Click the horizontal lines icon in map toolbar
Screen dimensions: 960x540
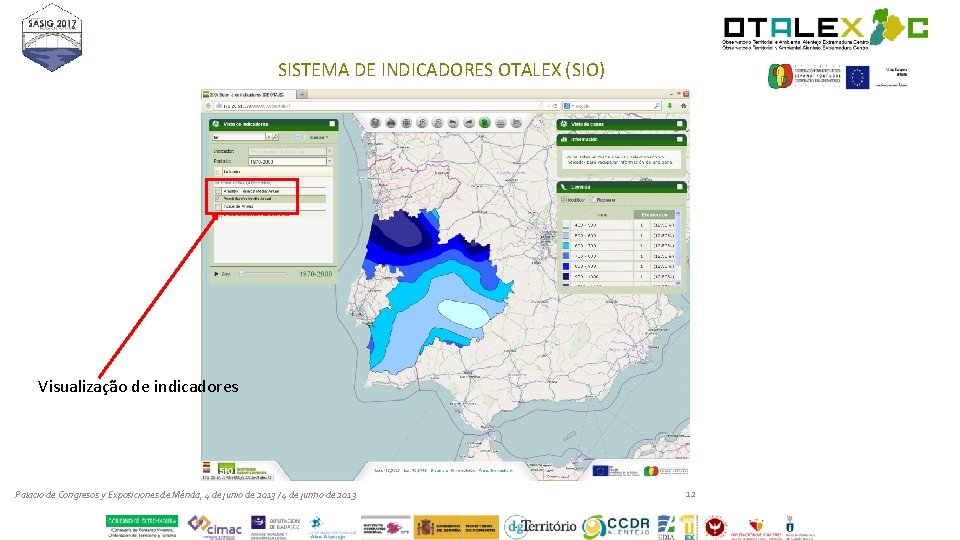tap(501, 122)
